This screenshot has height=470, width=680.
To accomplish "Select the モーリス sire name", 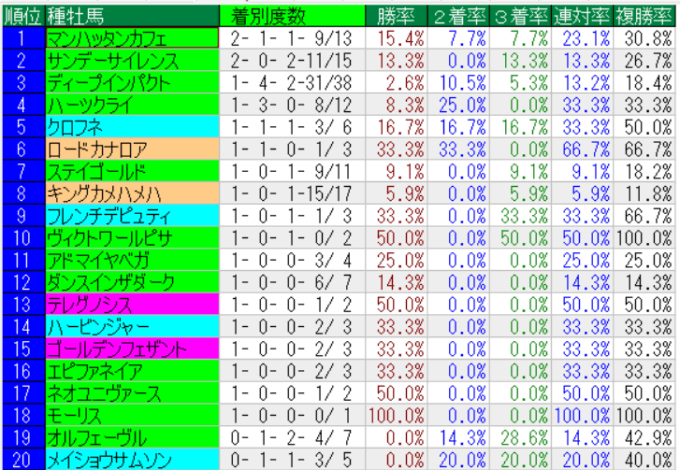I will (x=132, y=415).
